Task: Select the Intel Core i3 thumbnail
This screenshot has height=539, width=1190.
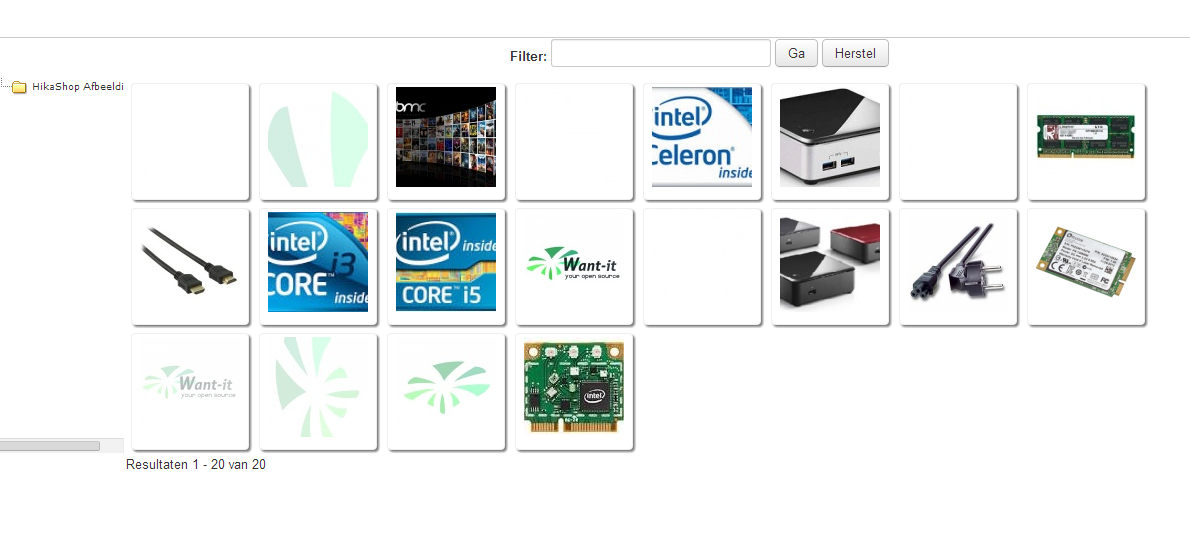Action: tap(318, 266)
